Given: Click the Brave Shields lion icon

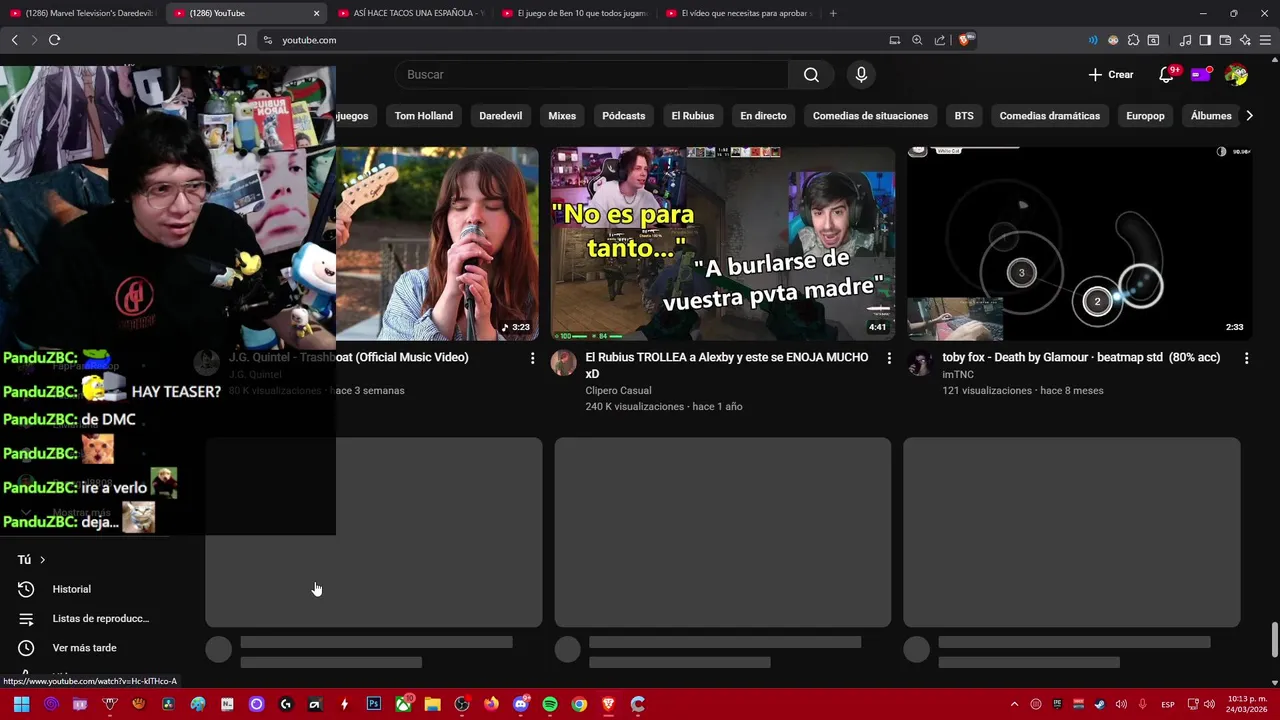Looking at the screenshot, I should 964,40.
